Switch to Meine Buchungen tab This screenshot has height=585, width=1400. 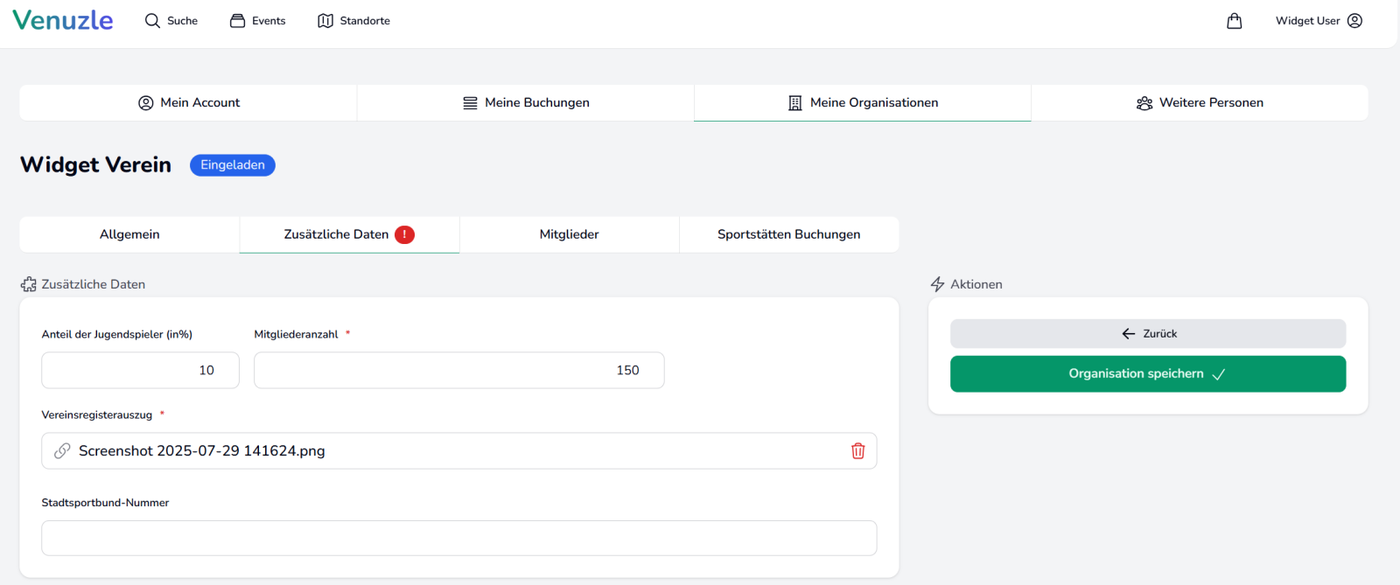point(526,103)
